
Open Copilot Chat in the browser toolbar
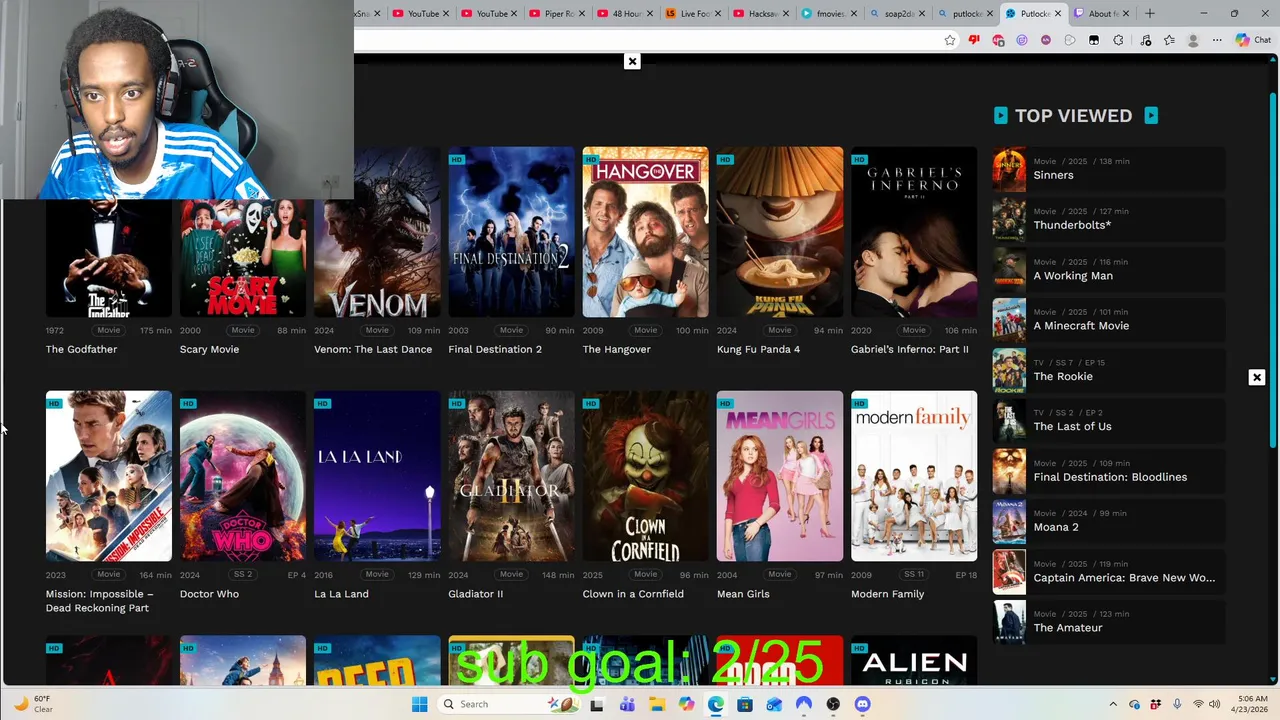pyautogui.click(x=1253, y=40)
